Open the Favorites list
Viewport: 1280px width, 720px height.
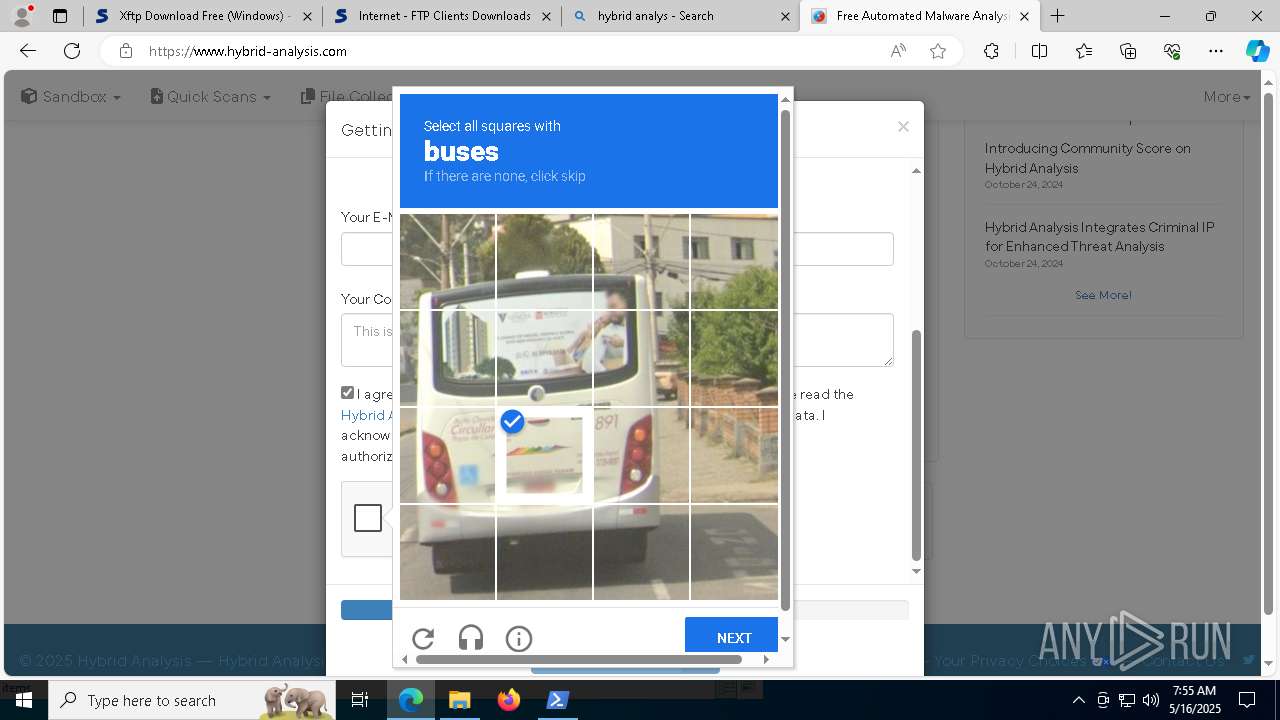[1084, 51]
